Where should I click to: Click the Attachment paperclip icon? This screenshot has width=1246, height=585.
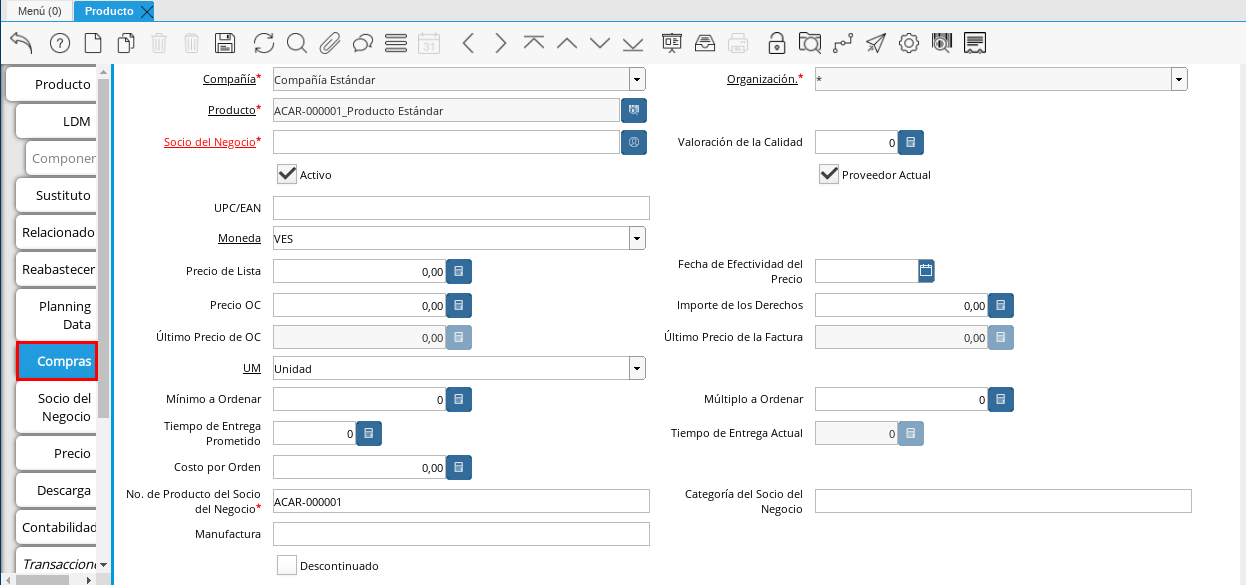coord(329,43)
